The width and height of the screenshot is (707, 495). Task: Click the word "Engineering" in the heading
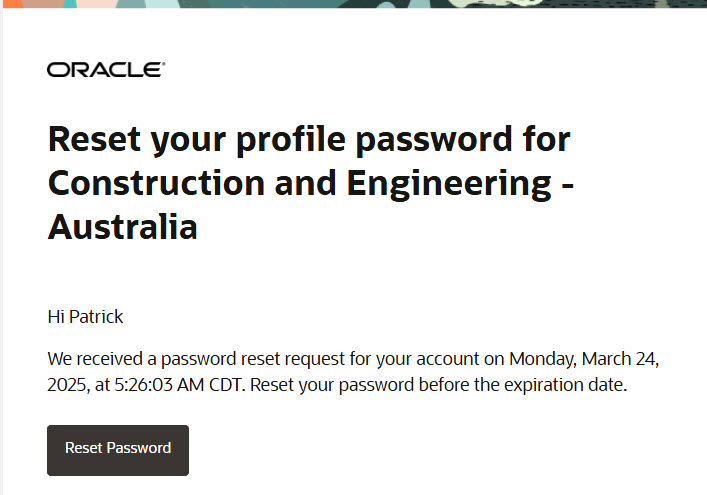point(449,184)
